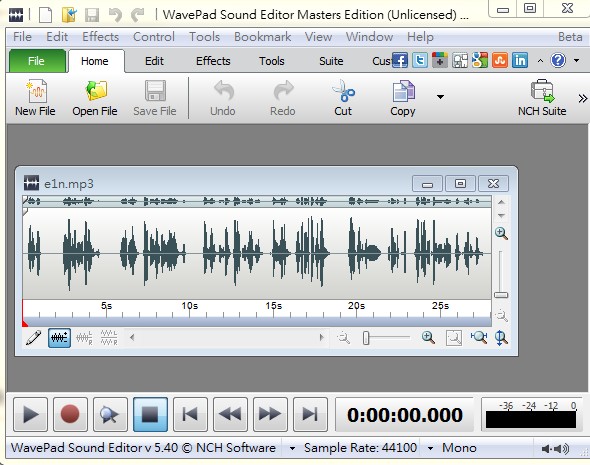This screenshot has height=465, width=590.
Task: Click the horizontal waveform scrollbar track
Action: tap(227, 337)
